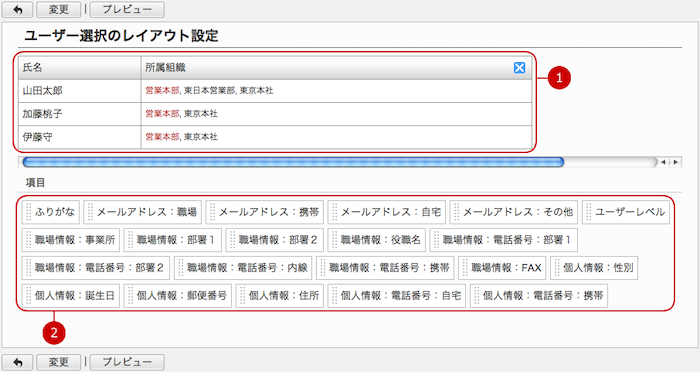The width and height of the screenshot is (700, 372).
Task: Select the 個人情報：誕生日 item
Action: point(71,296)
